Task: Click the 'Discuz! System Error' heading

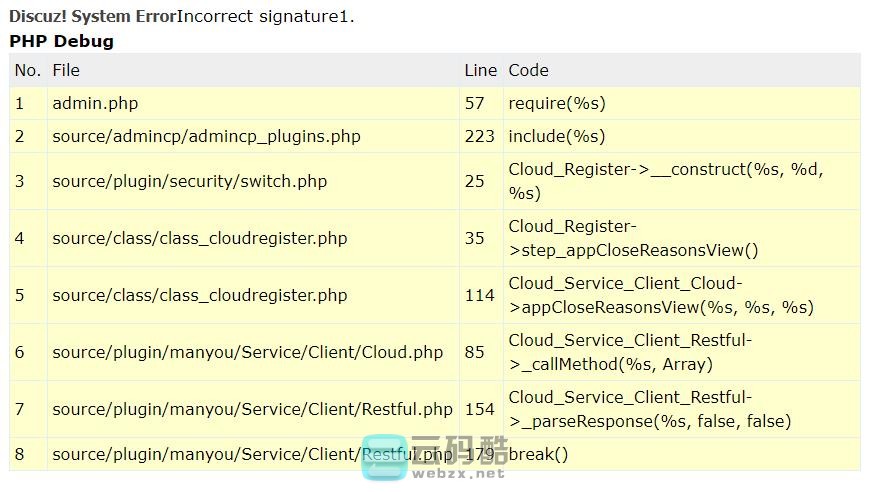Action: click(92, 17)
